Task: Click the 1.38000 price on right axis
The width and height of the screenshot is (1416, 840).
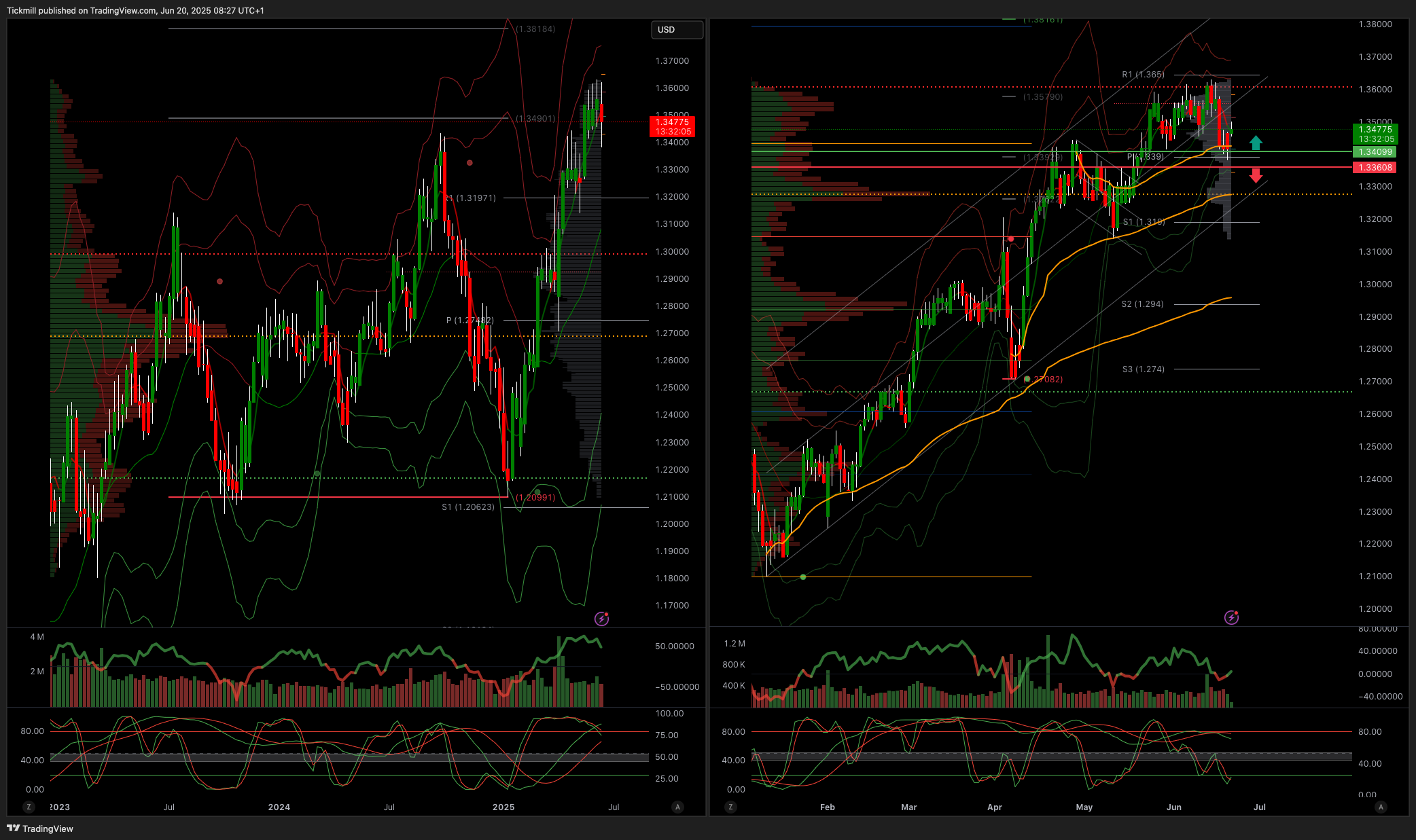Action: tap(1375, 24)
